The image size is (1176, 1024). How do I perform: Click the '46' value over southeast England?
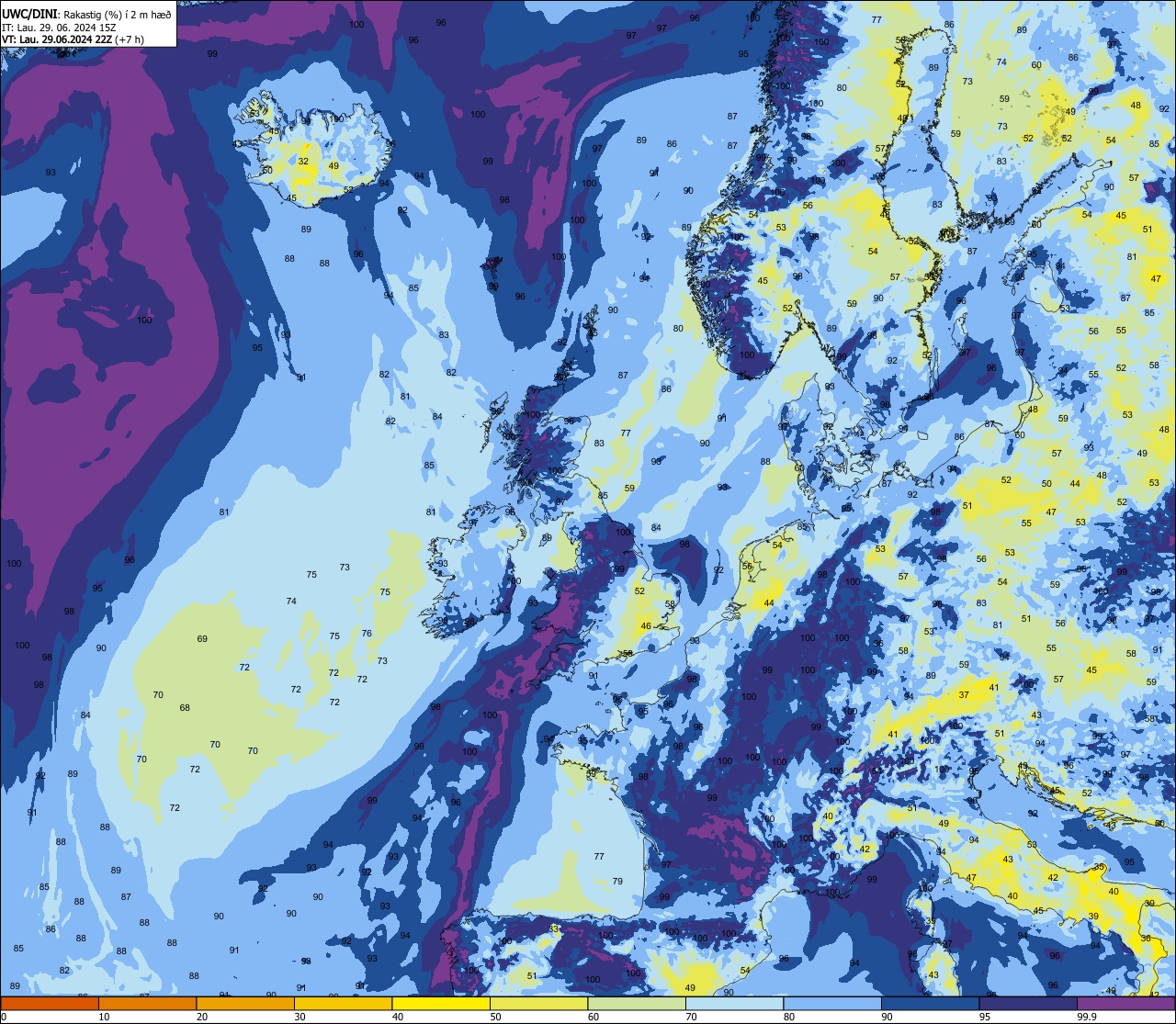(x=646, y=626)
